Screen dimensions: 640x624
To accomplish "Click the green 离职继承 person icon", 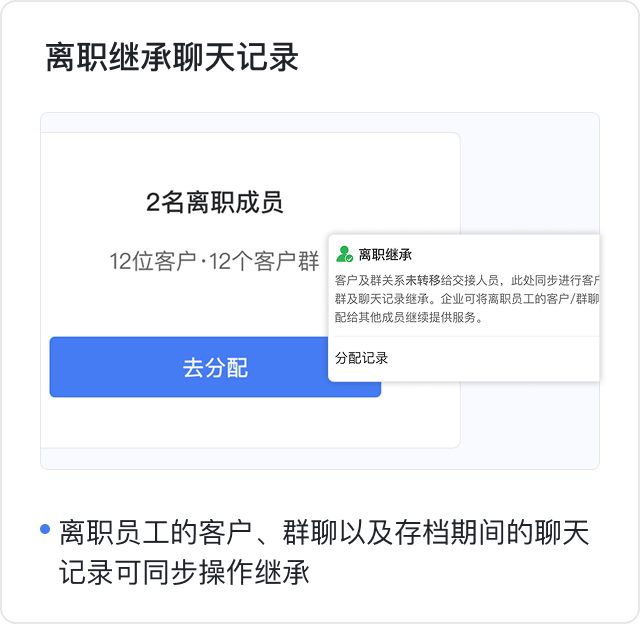I will point(345,254).
